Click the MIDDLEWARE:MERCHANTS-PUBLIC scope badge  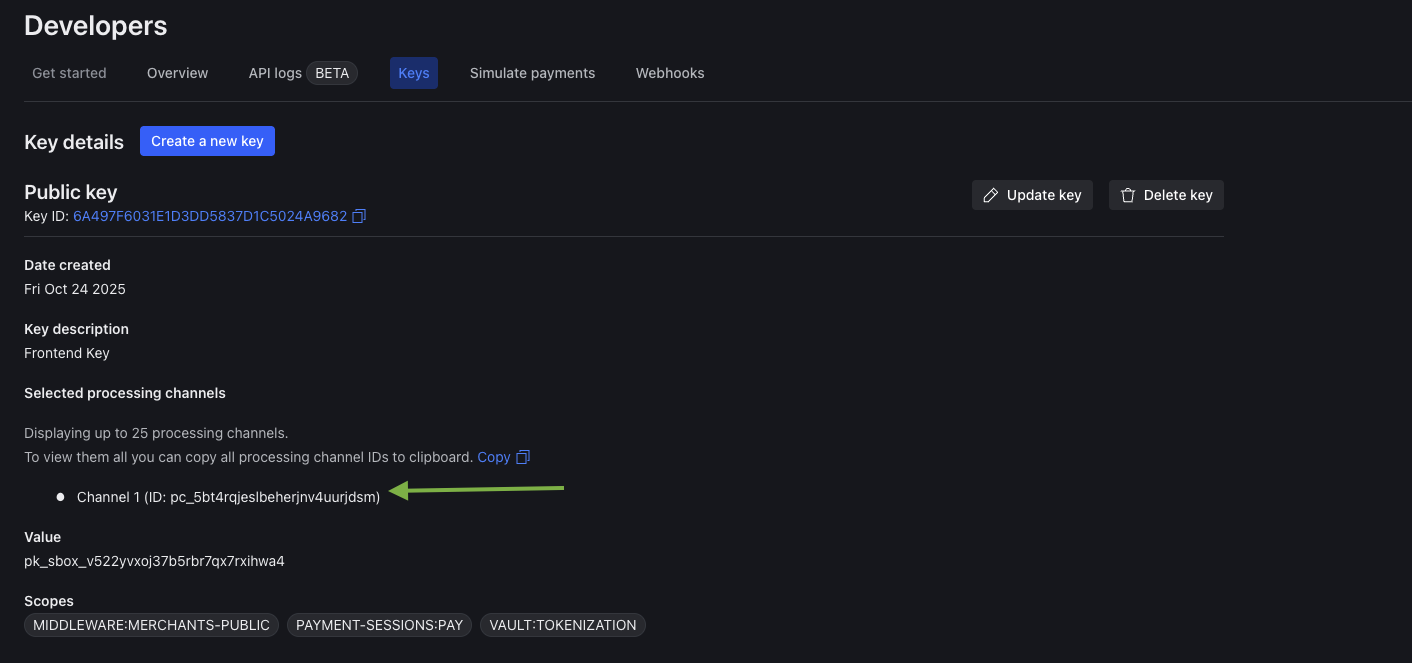click(151, 625)
